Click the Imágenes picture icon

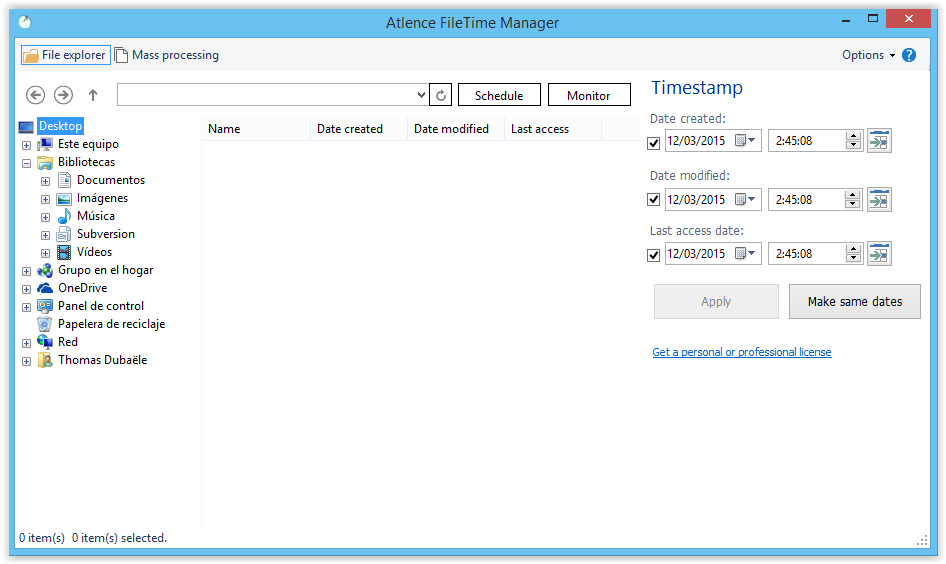(x=64, y=198)
